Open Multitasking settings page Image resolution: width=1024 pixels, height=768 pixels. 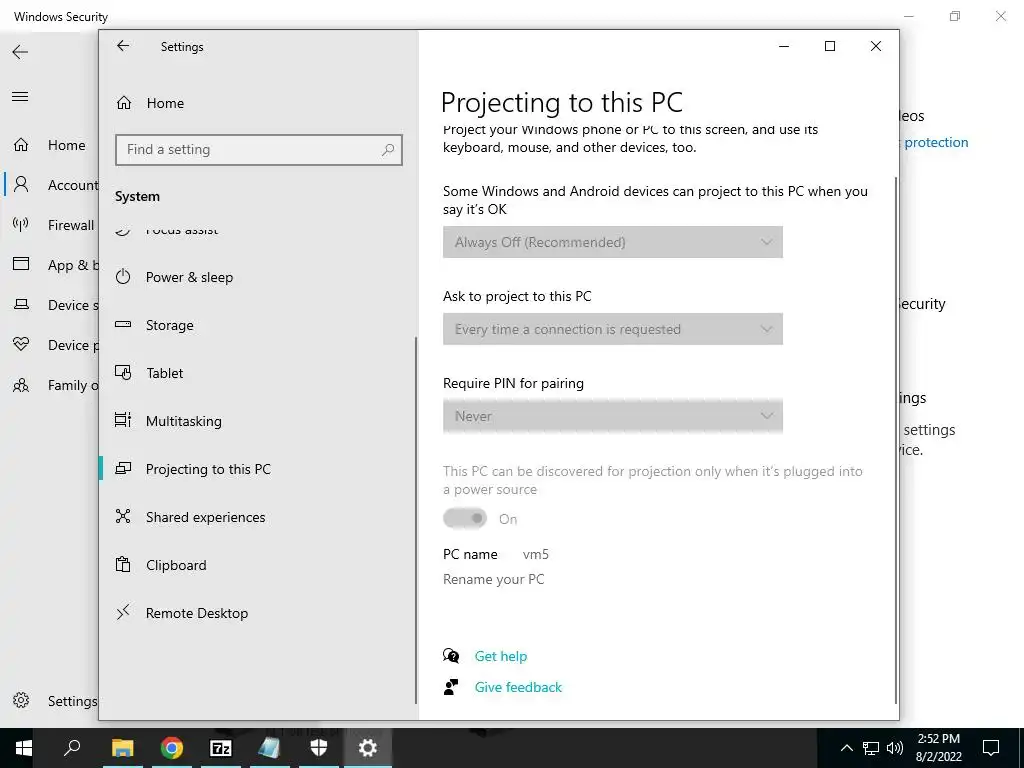259,421
